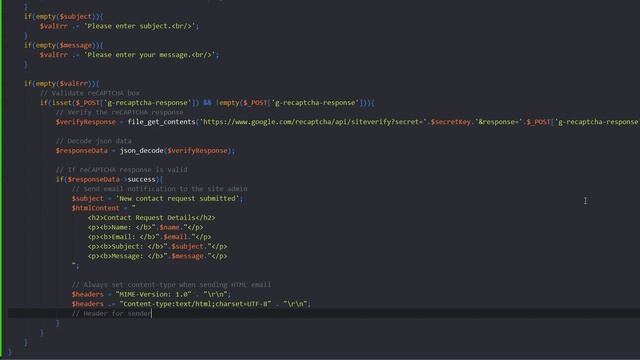Click the file_get_contents function call

(162, 122)
